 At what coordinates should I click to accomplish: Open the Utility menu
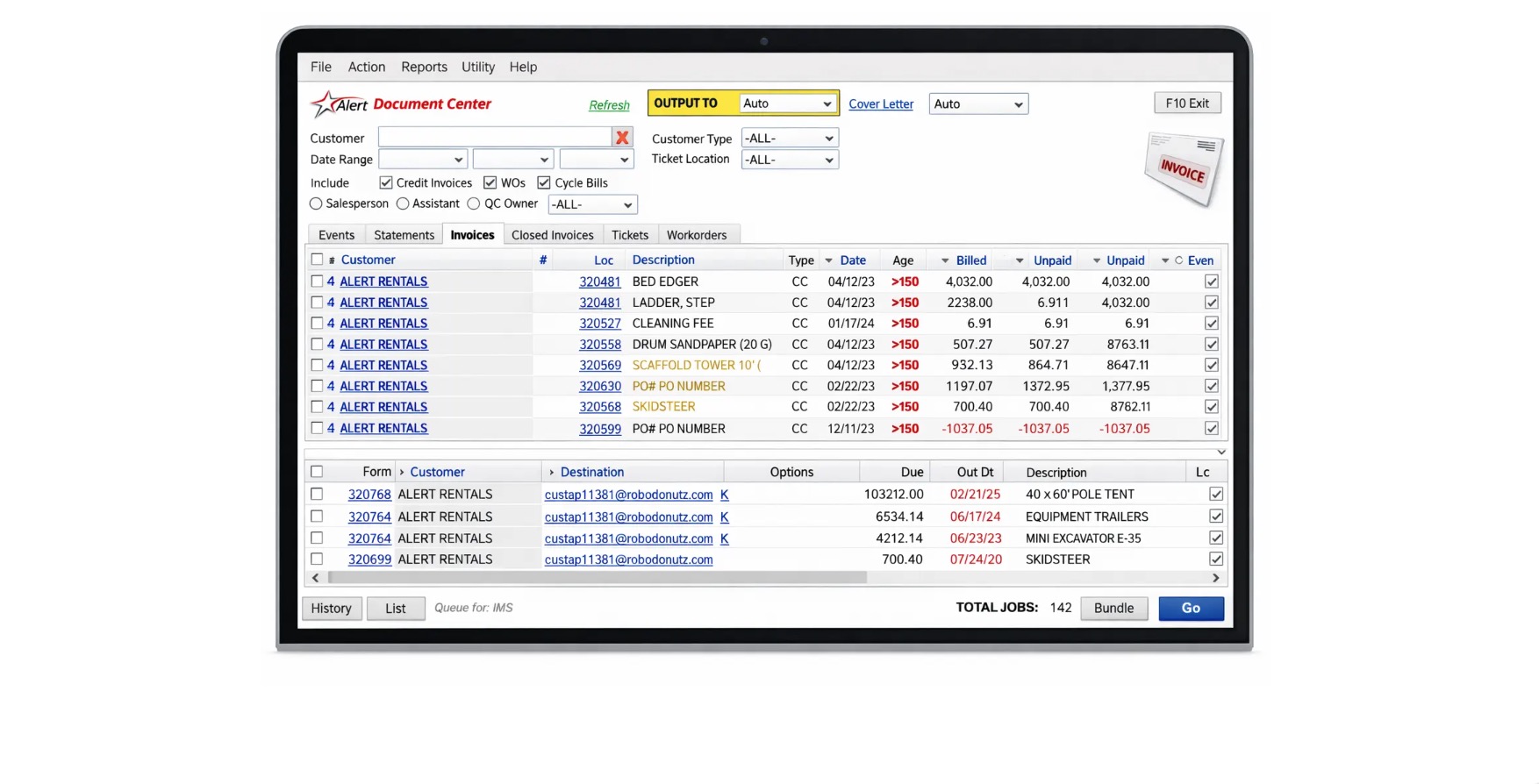pyautogui.click(x=478, y=67)
